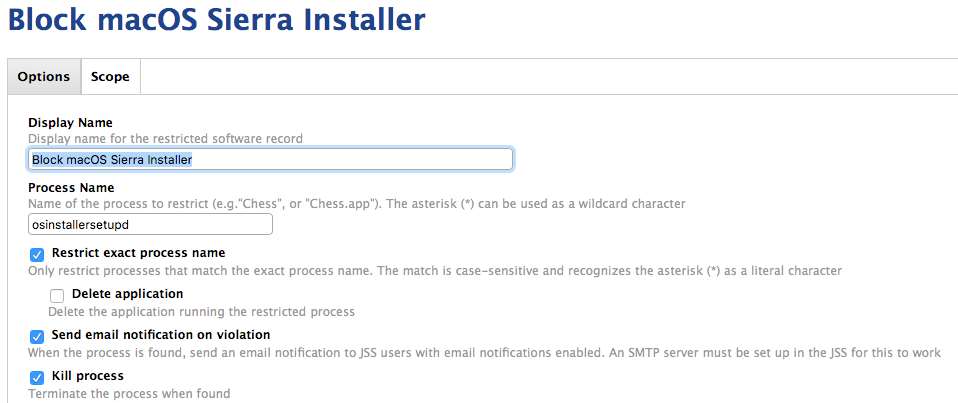958x403 pixels.
Task: Switch to the Scope tab
Action: tap(111, 77)
